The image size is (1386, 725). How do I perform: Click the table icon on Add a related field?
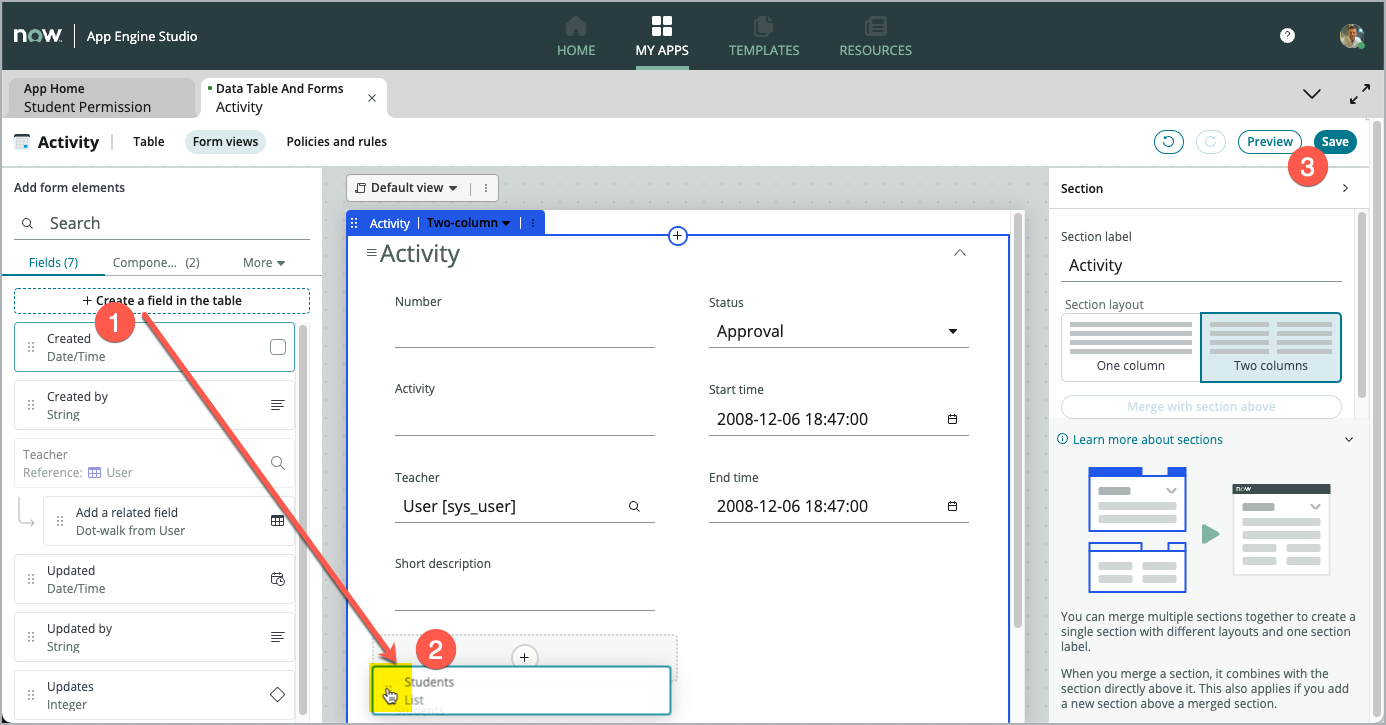[278, 521]
